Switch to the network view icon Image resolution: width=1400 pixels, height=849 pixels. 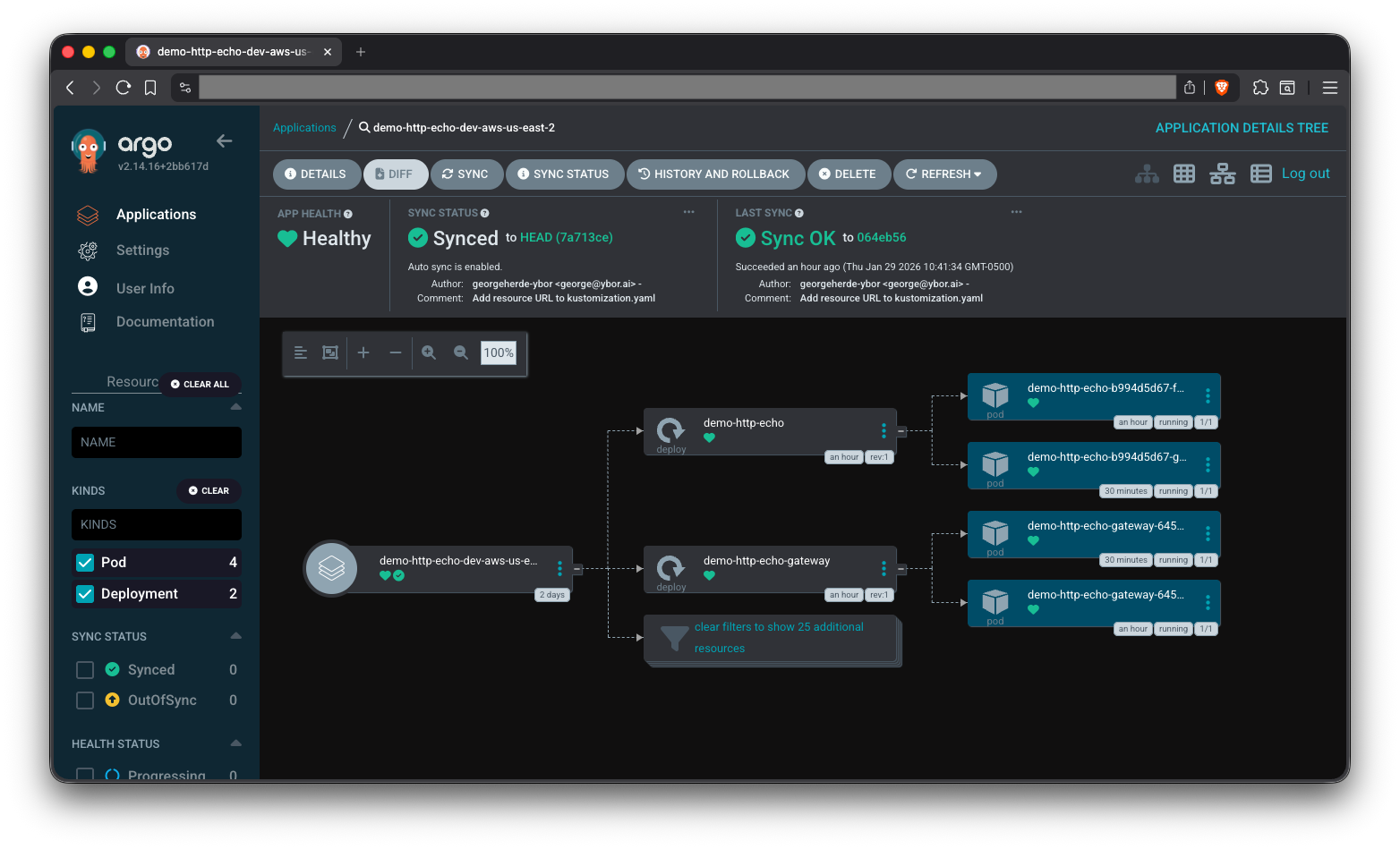coord(1222,174)
